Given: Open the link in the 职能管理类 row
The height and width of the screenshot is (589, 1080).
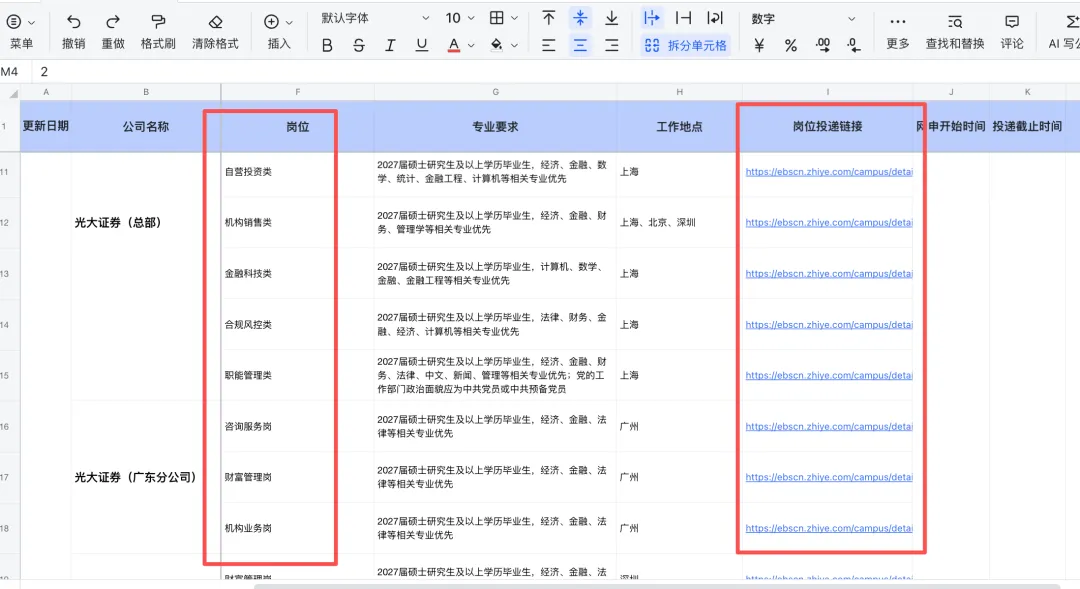Looking at the screenshot, I should pyautogui.click(x=829, y=375).
